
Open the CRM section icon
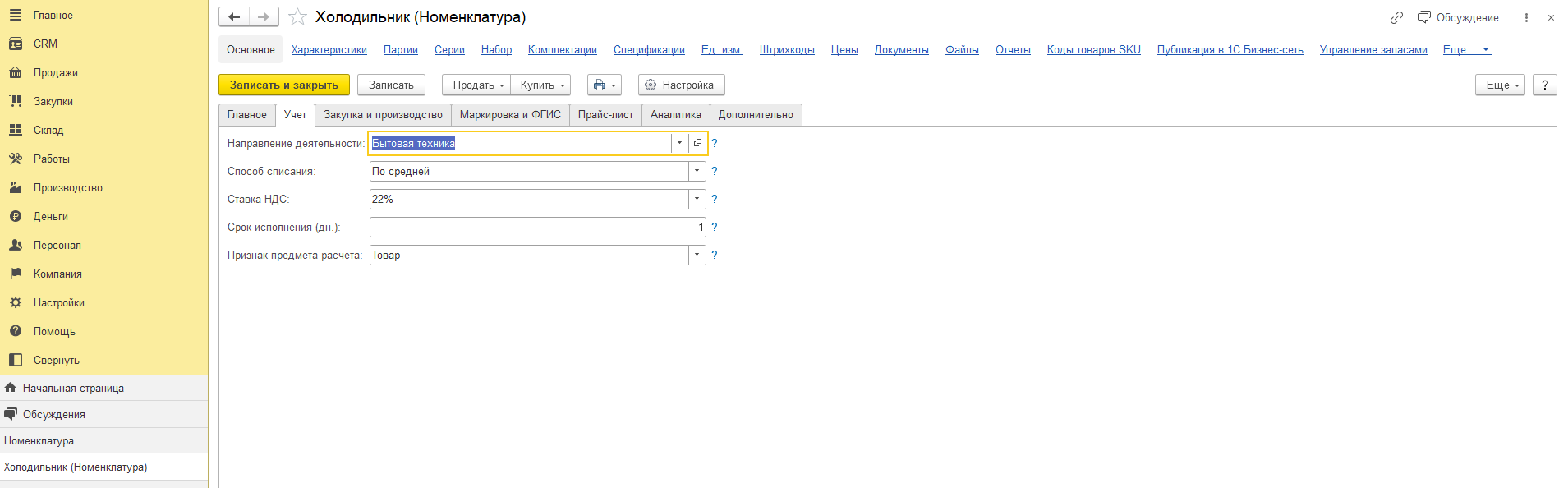(x=16, y=44)
